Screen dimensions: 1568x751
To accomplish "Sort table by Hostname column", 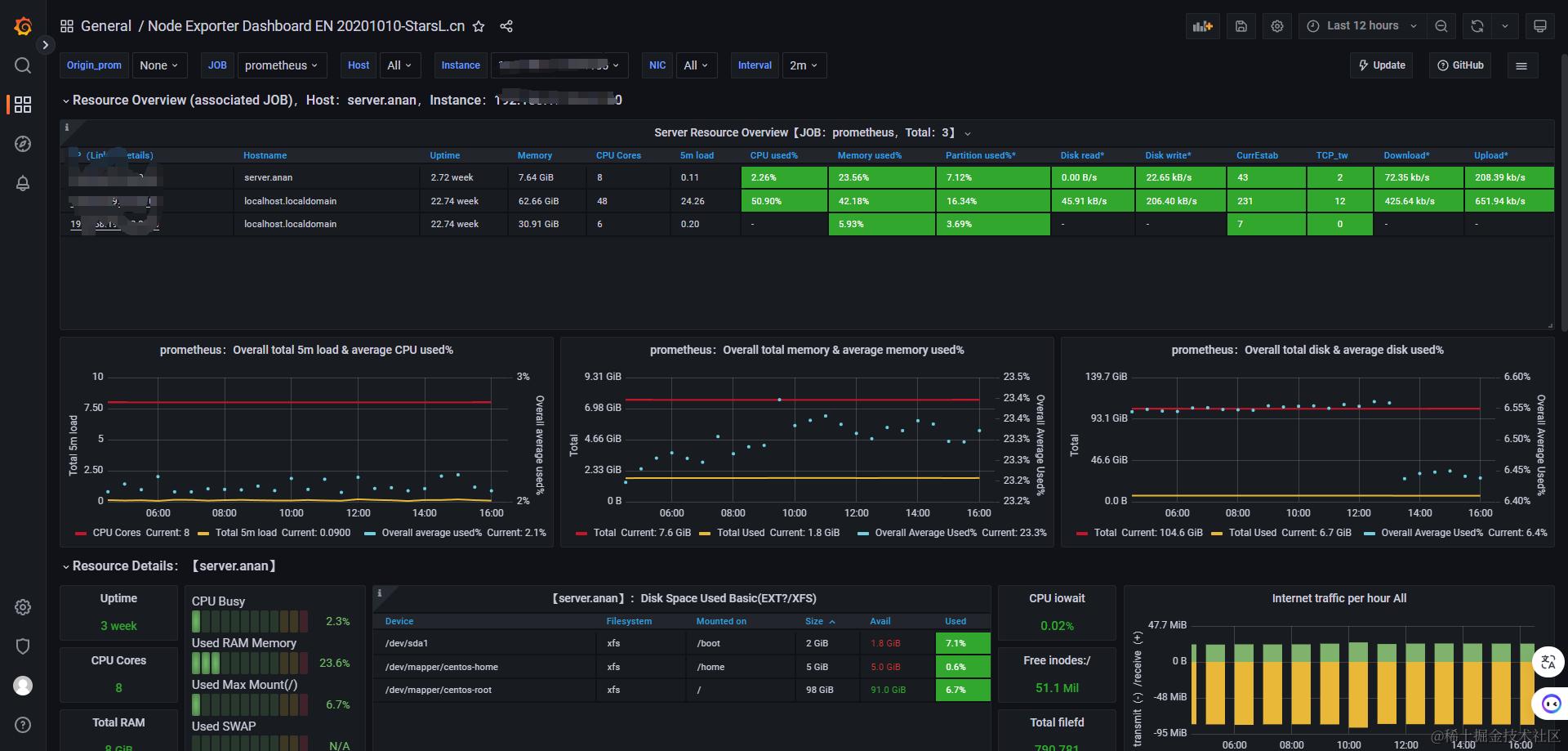I will pos(265,155).
